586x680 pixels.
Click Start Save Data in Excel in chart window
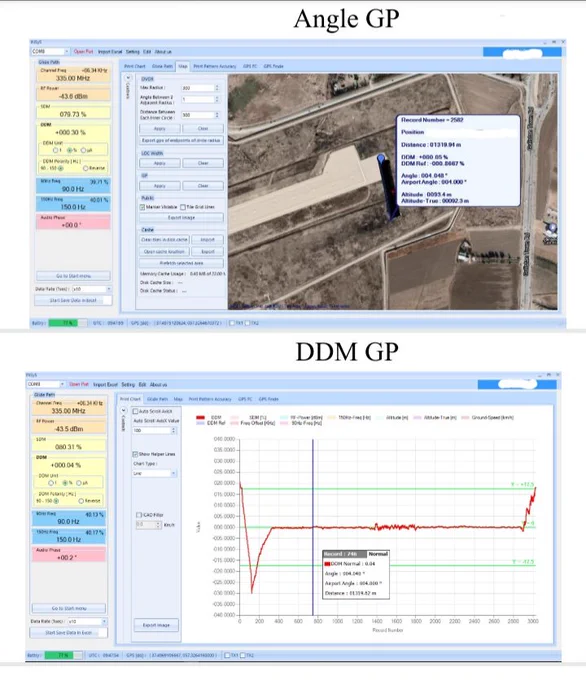point(69,633)
